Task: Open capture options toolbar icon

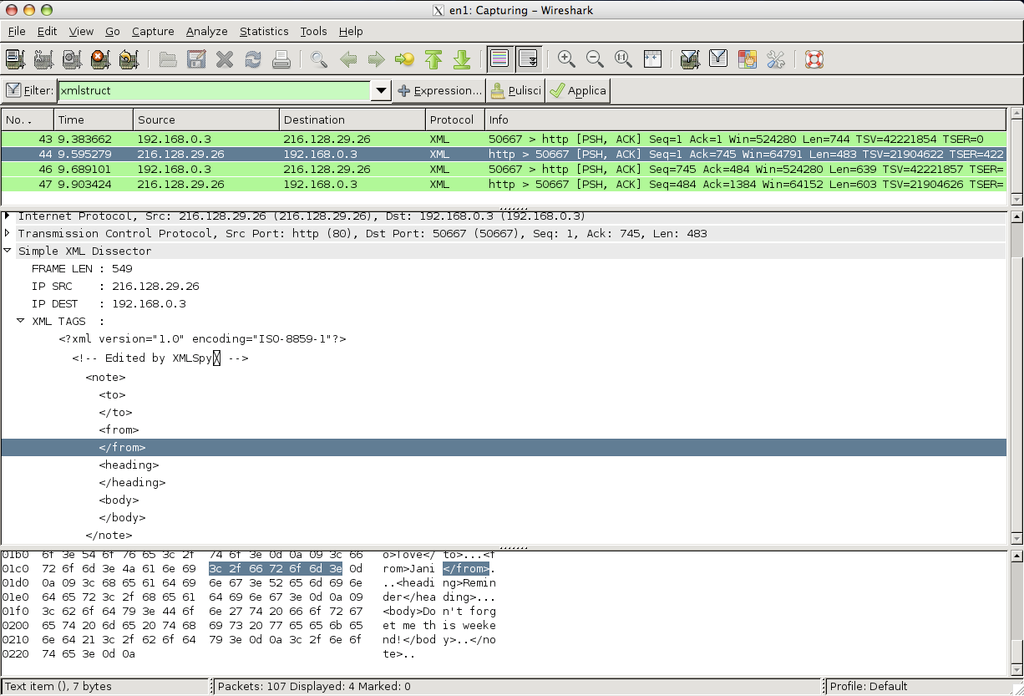Action: pyautogui.click(x=43, y=59)
